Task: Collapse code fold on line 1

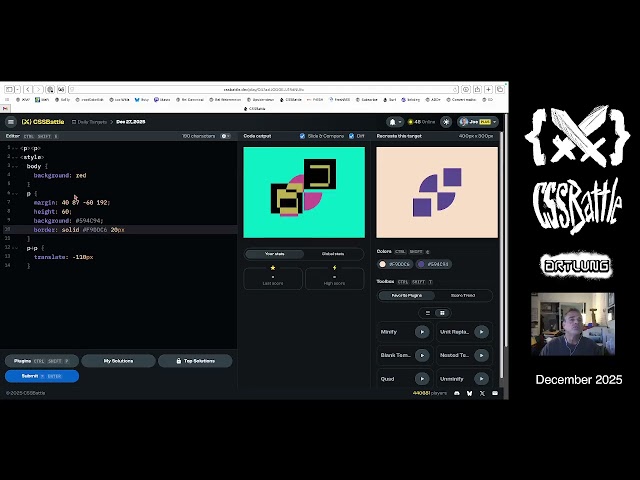Action: [x=15, y=148]
